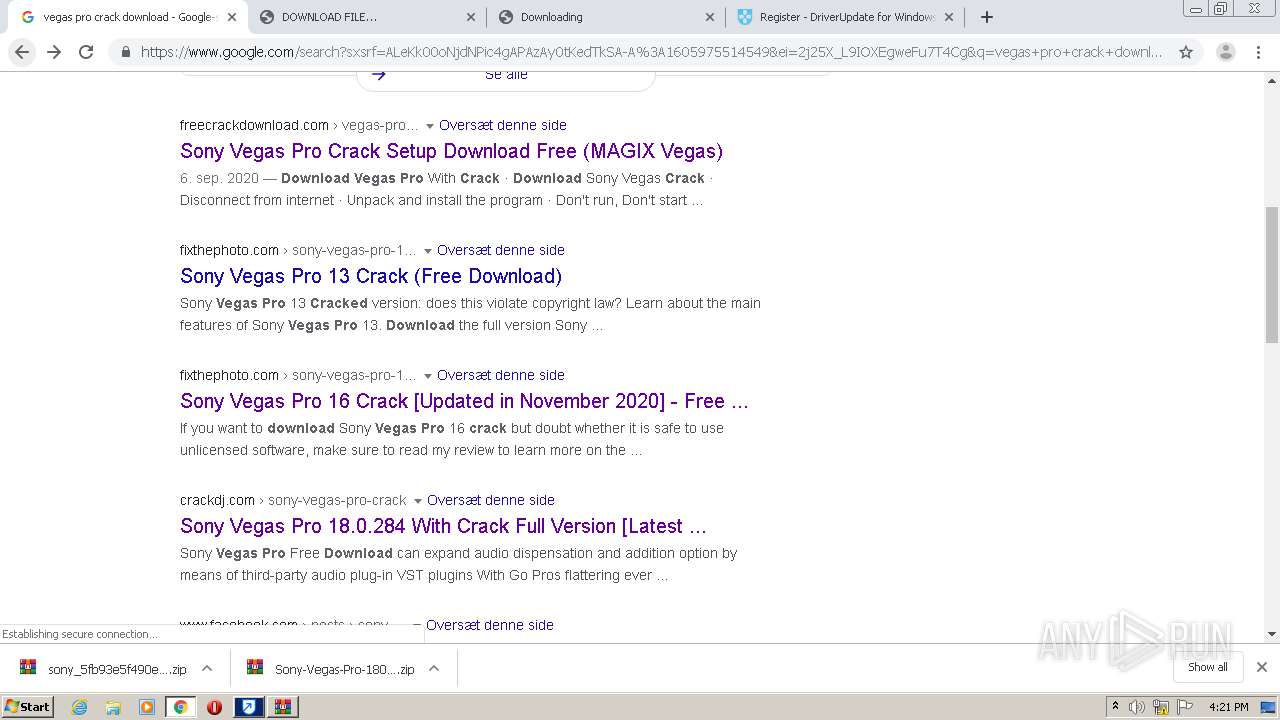This screenshot has height=720, width=1280.
Task: Close the 'DOWNLOAD FILE...' tab
Action: click(471, 17)
